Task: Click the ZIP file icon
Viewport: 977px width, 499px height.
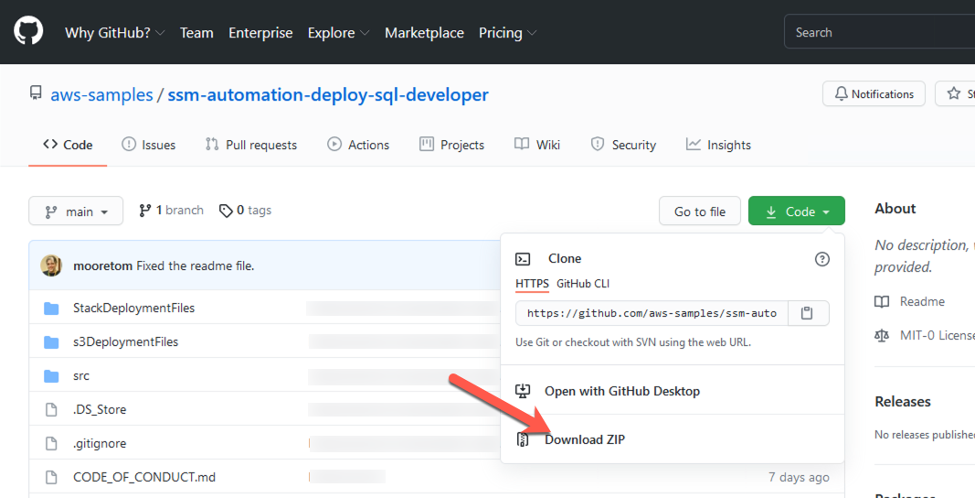Action: point(522,440)
